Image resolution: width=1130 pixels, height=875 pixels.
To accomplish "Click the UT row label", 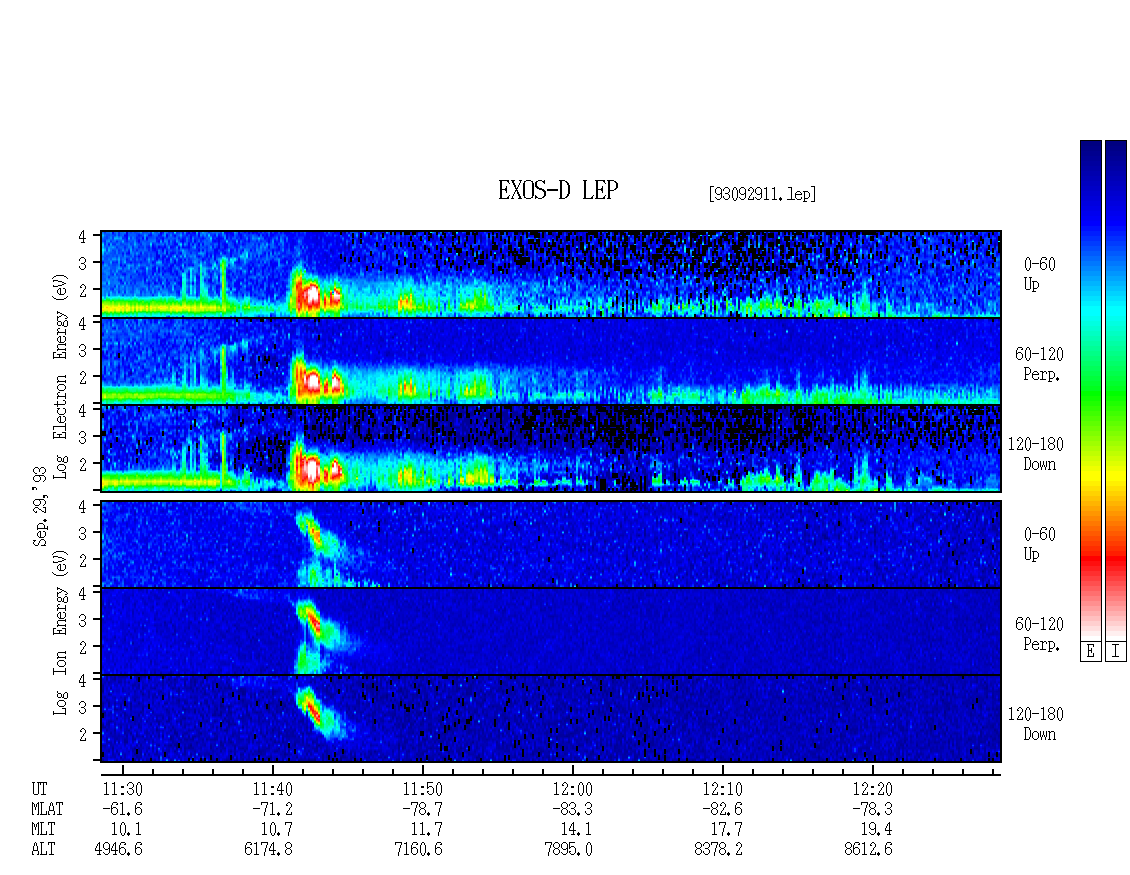I will click(x=39, y=789).
